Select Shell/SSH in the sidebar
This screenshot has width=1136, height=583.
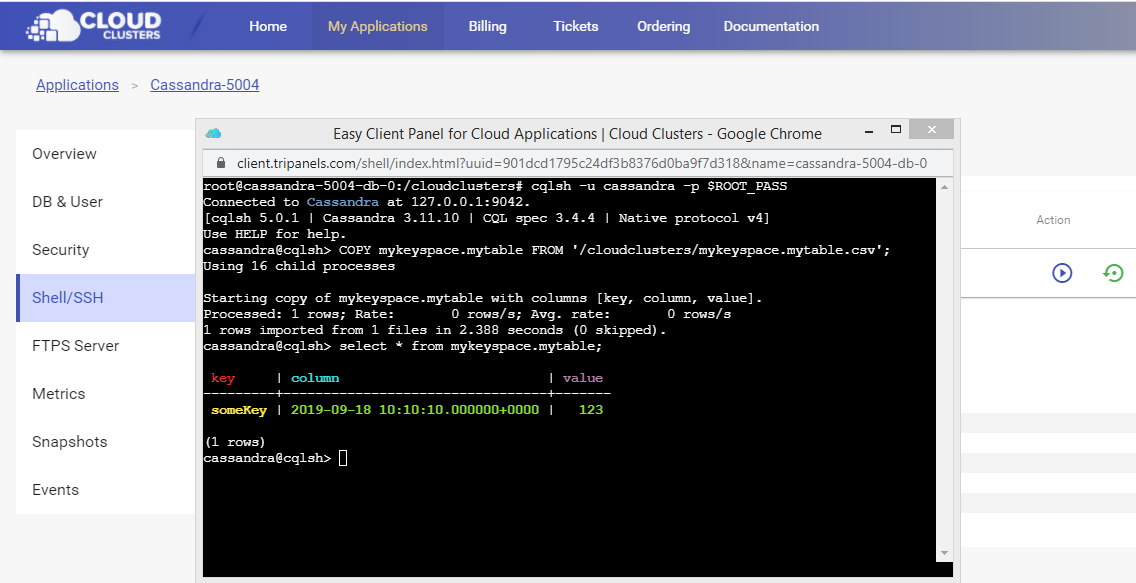click(106, 298)
